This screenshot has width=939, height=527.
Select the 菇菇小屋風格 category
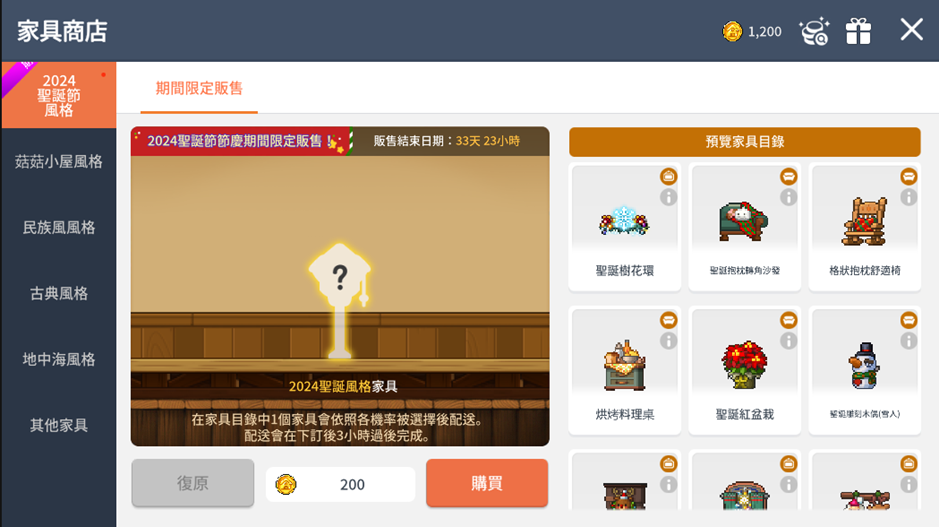coord(59,161)
